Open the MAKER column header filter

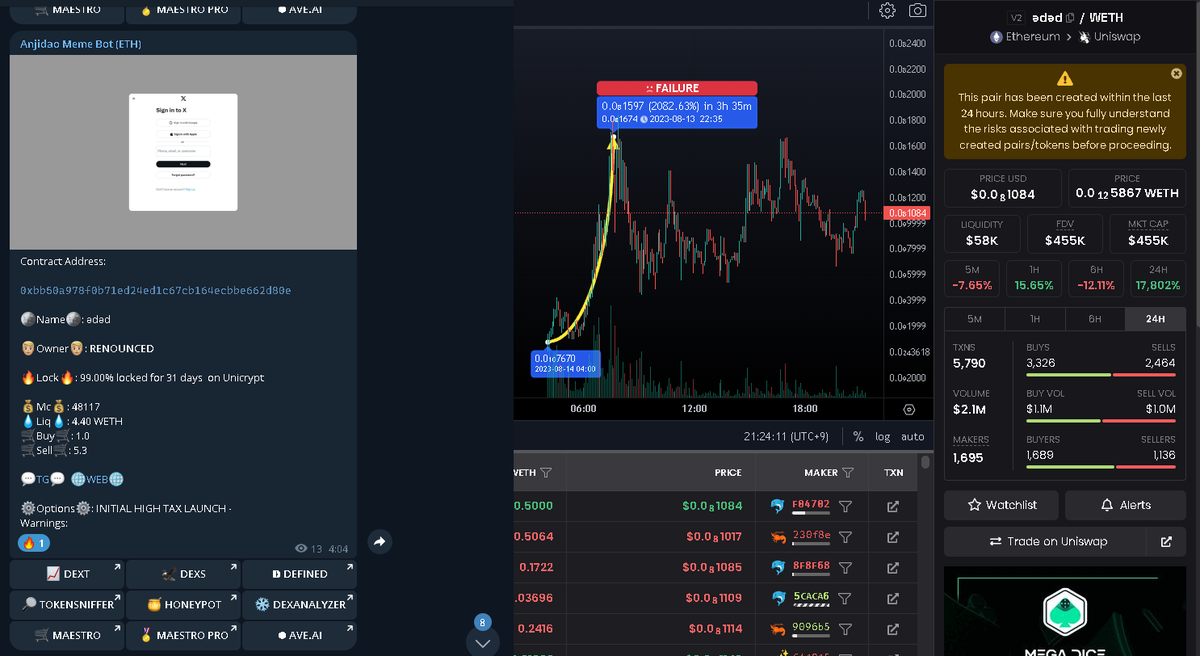(x=848, y=472)
